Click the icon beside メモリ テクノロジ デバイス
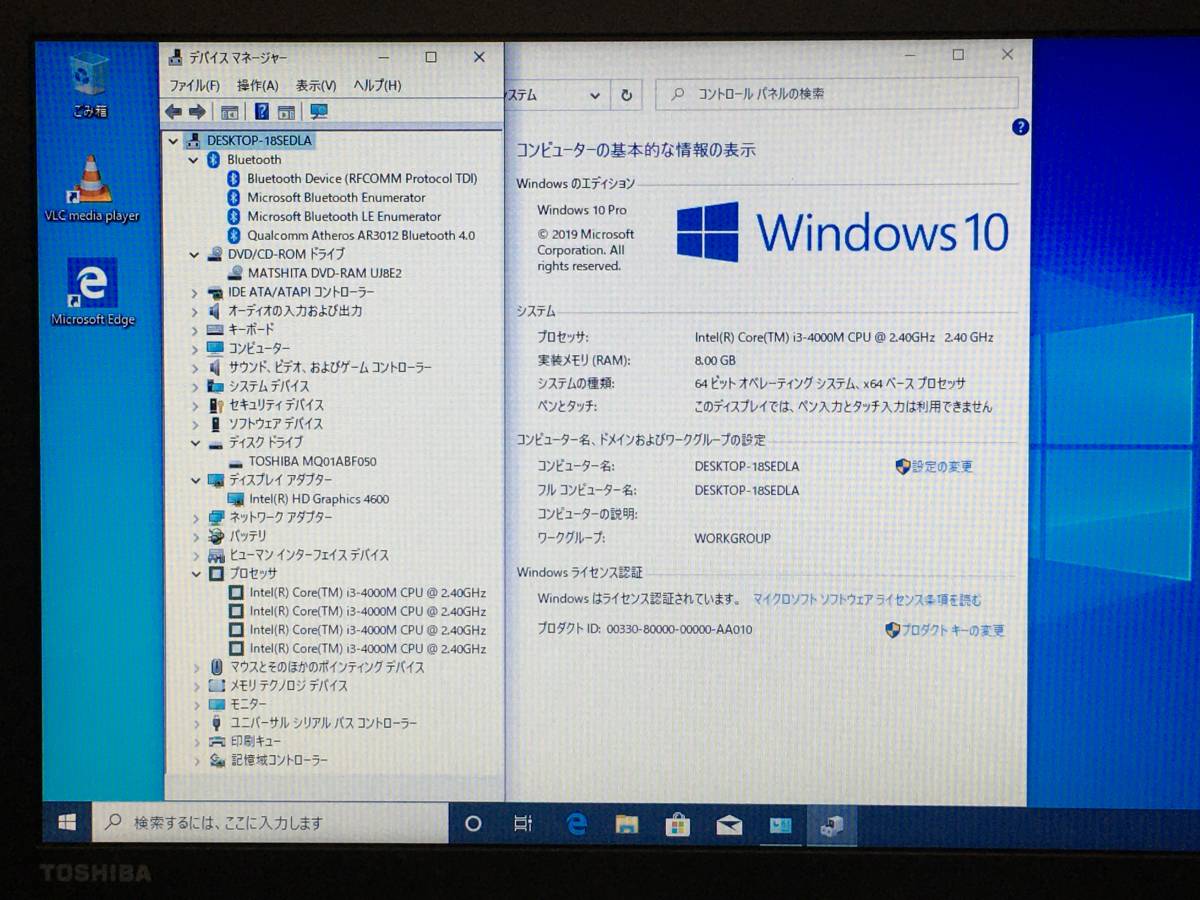This screenshot has width=1200, height=900. 215,686
